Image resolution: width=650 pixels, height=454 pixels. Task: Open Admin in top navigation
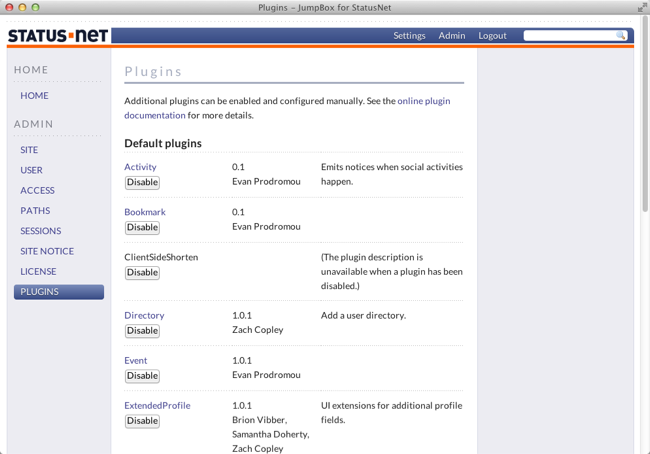tap(452, 36)
